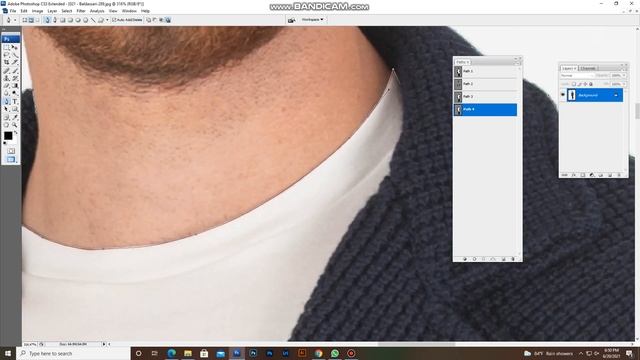Open the File menu
The width and height of the screenshot is (640, 360).
coord(13,11)
